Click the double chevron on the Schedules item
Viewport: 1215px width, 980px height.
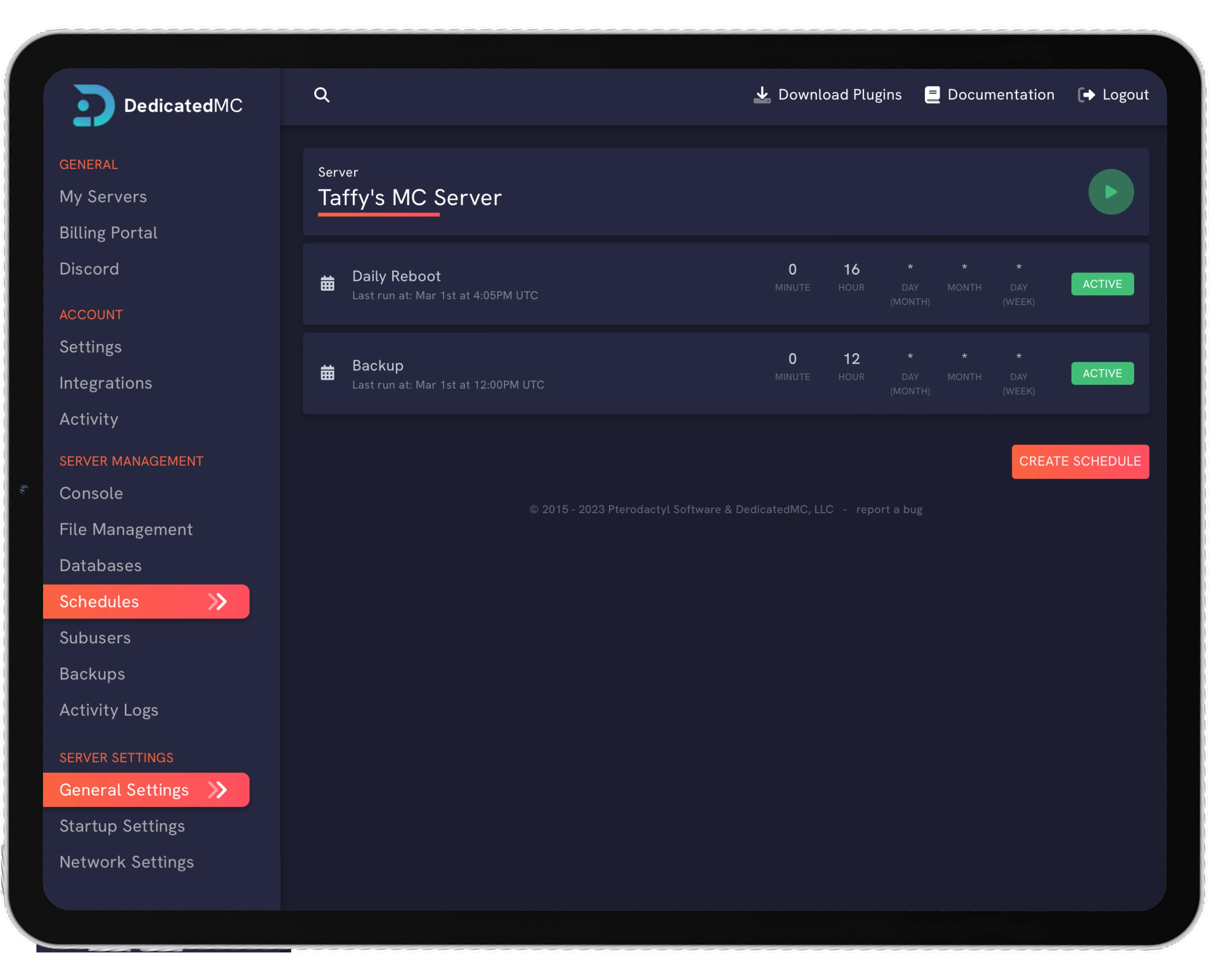coord(217,601)
